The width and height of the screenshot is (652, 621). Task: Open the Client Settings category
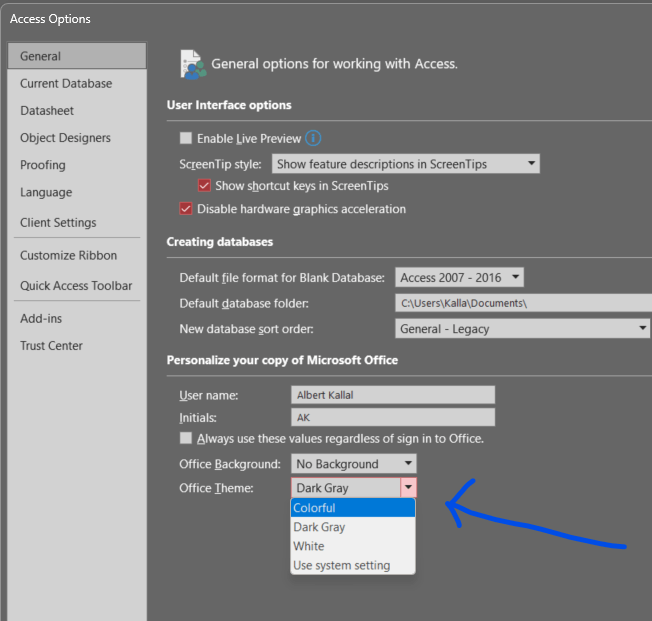coord(77,222)
